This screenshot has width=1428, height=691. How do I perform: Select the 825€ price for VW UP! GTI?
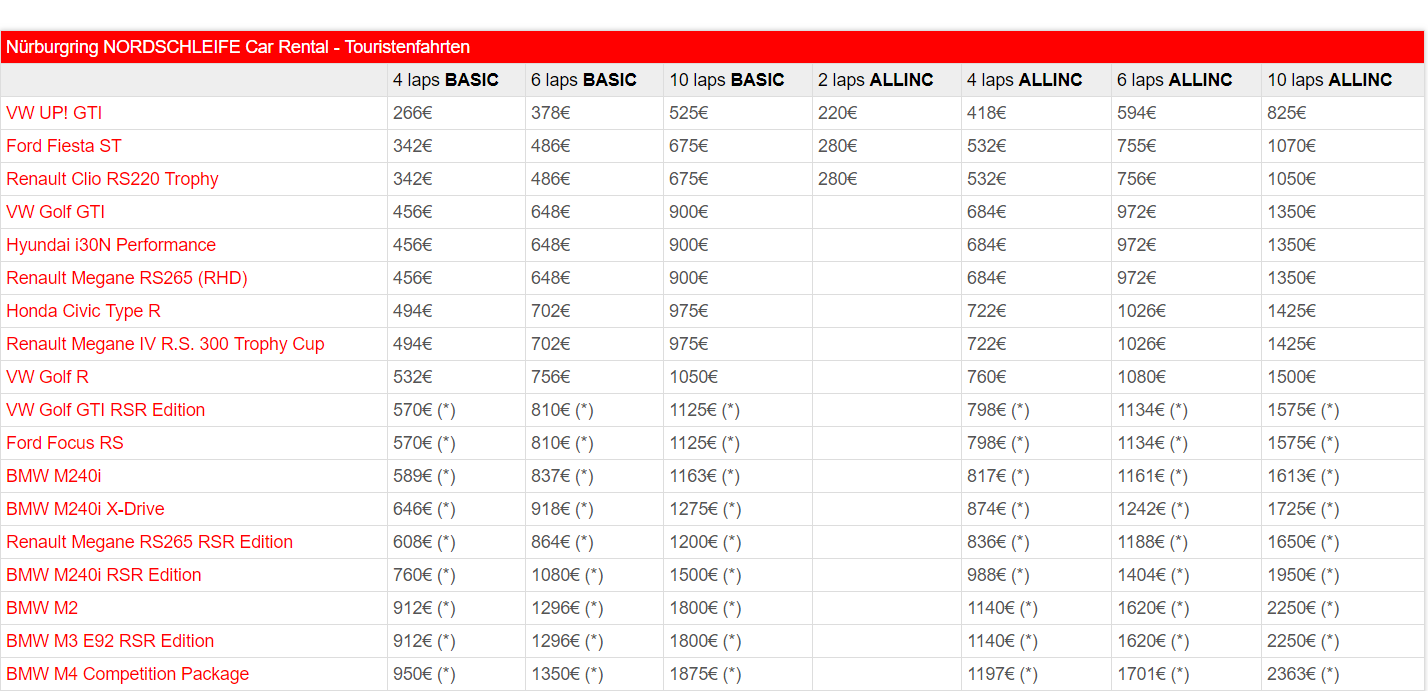(1287, 113)
